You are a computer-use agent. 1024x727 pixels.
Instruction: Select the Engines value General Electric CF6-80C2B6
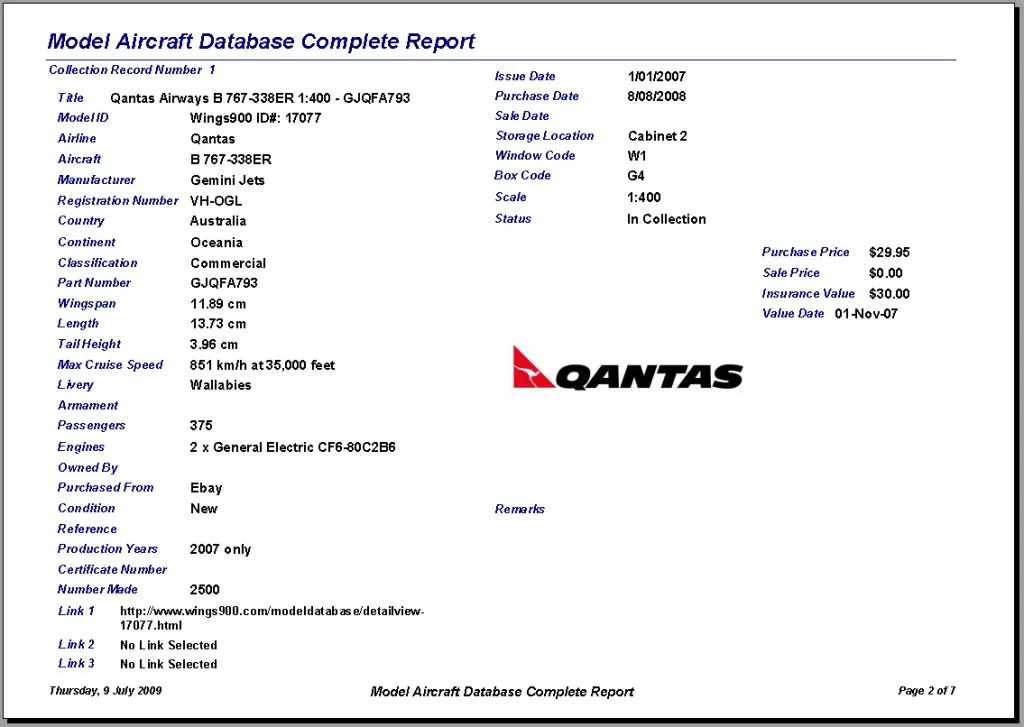click(x=292, y=447)
